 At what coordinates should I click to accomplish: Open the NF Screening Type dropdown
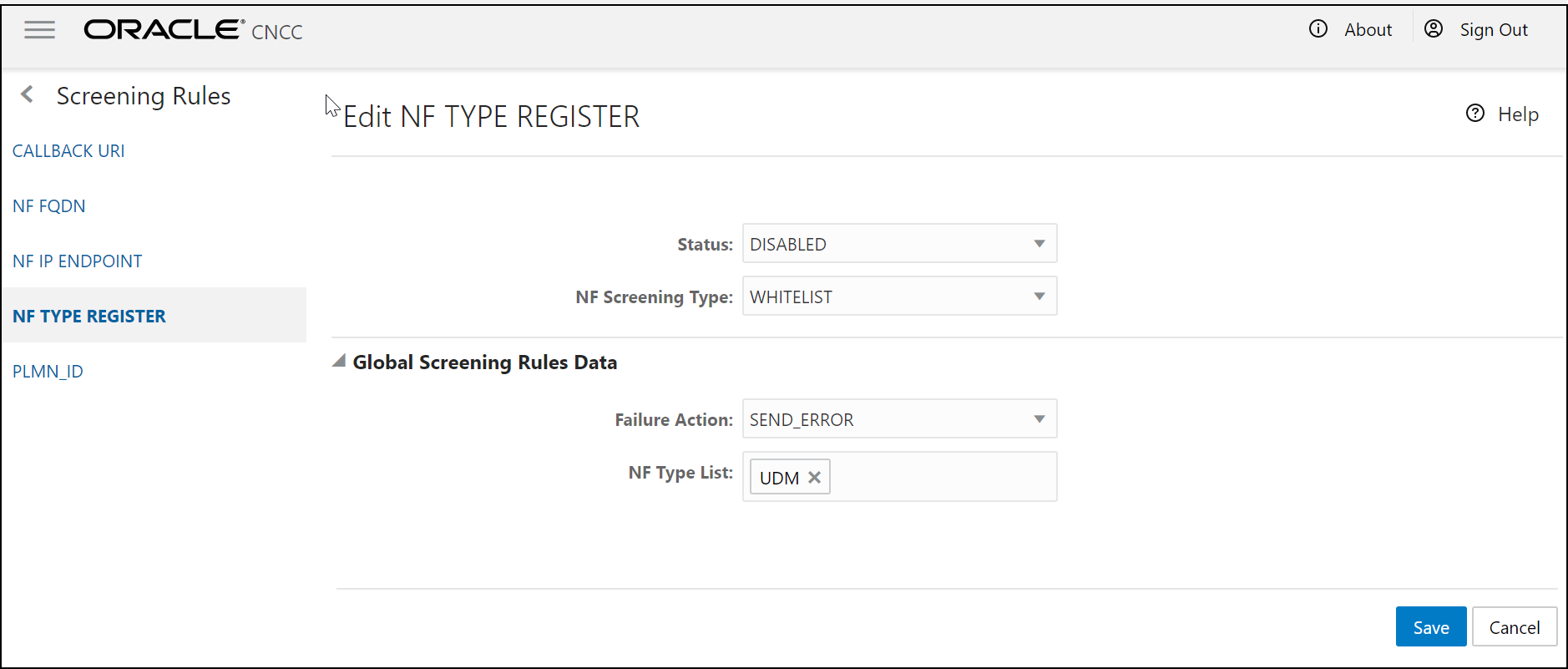pyautogui.click(x=899, y=296)
